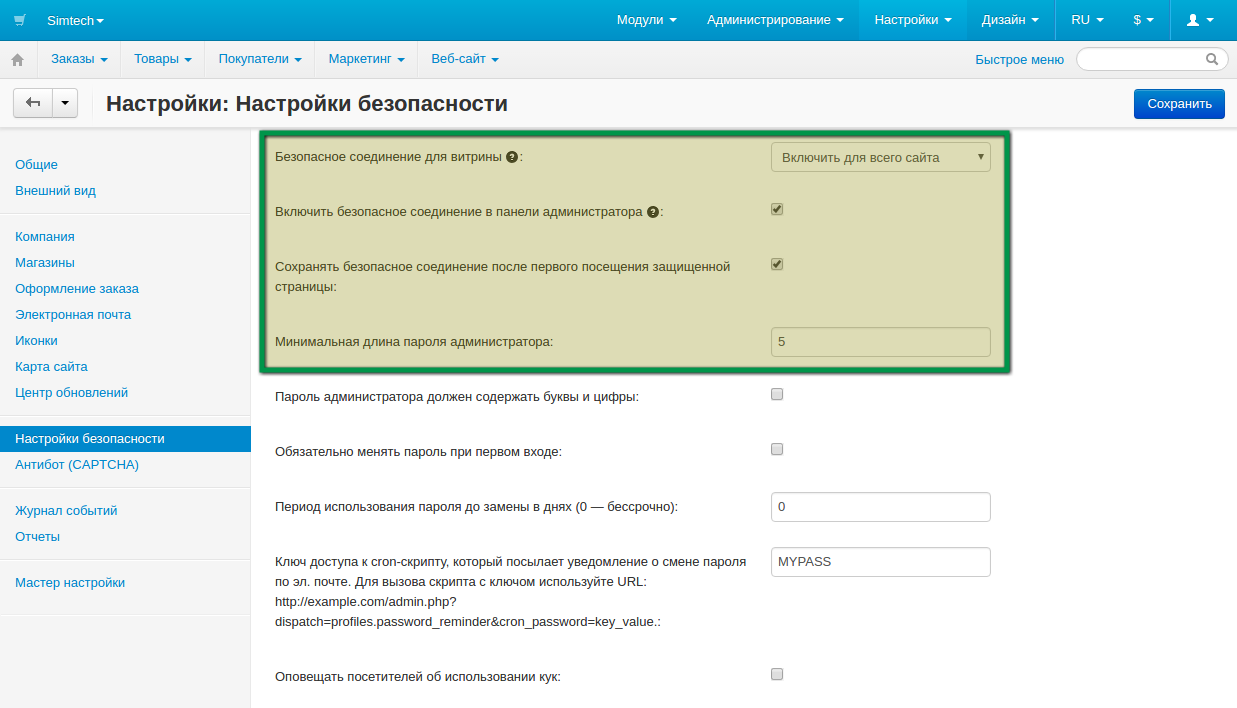Select Настройки безопасности in sidebar
Image resolution: width=1237 pixels, height=708 pixels.
pos(125,438)
